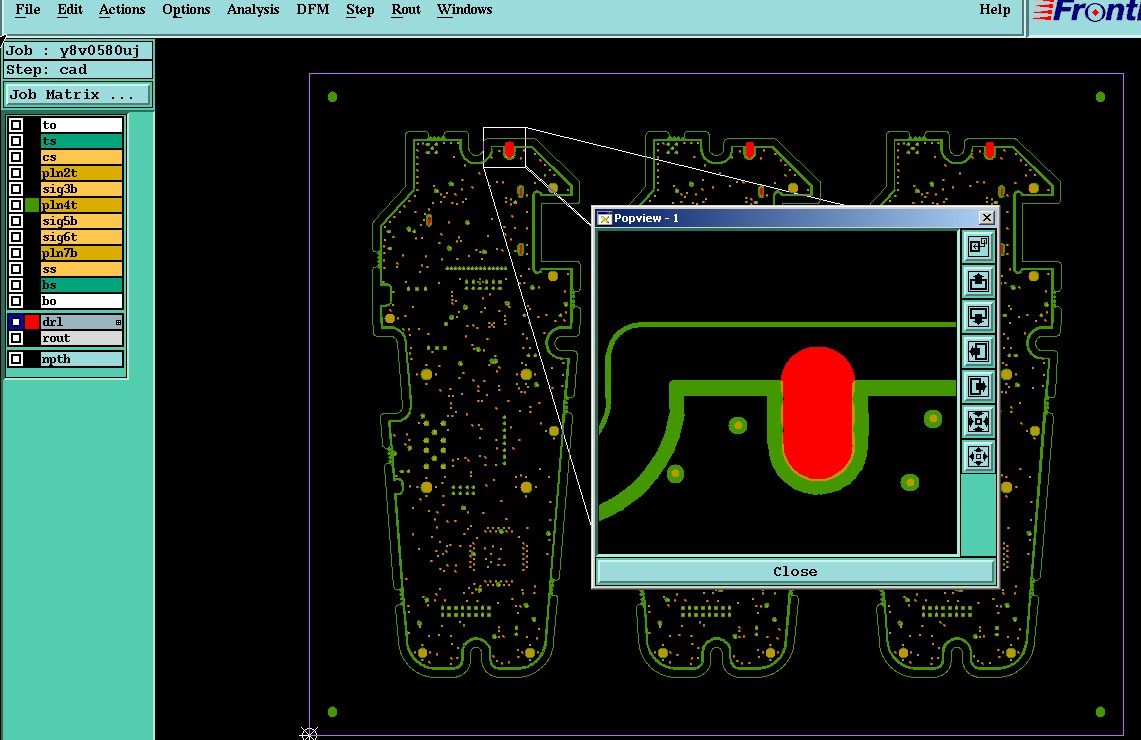Toggle the 'to' layer checkbox

pos(16,124)
